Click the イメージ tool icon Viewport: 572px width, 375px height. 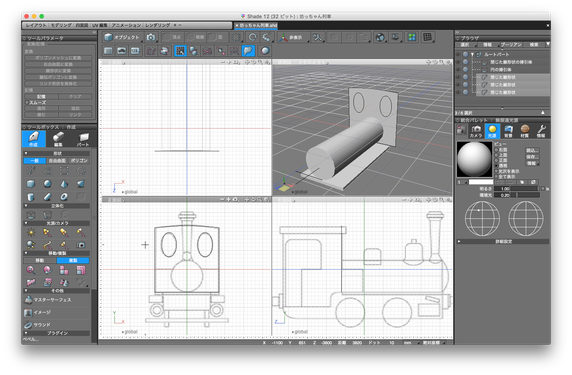[x=28, y=313]
